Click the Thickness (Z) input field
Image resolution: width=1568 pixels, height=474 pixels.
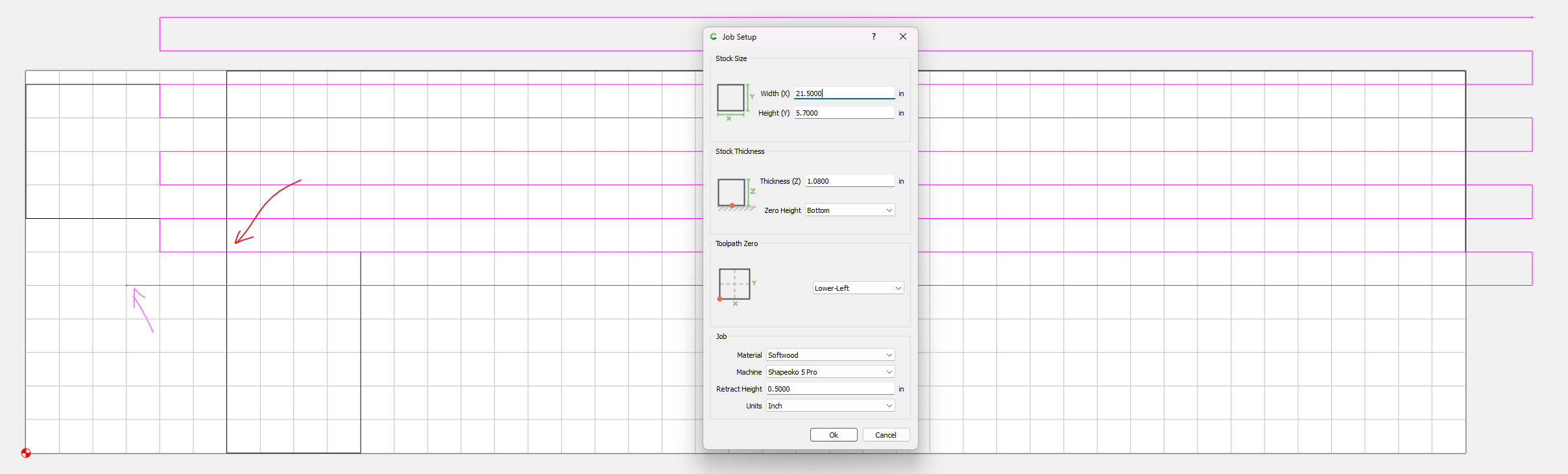(849, 181)
